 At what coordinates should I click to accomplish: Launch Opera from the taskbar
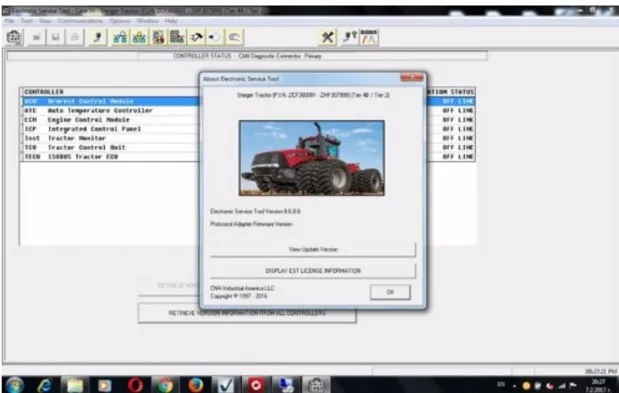point(135,385)
